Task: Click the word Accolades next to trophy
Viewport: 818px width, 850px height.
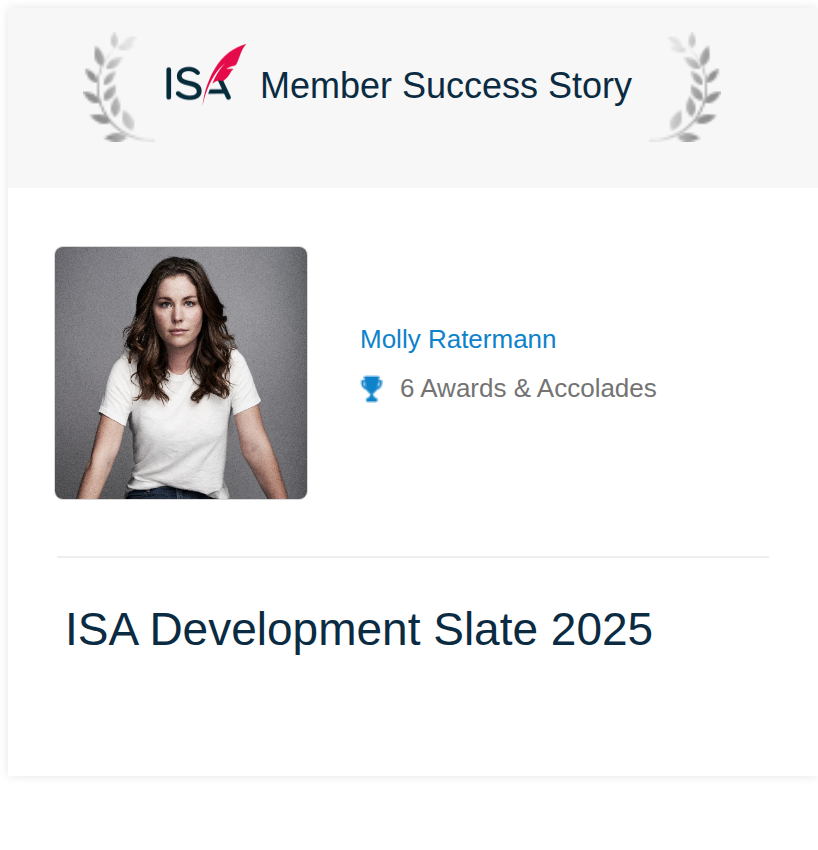Action: (596, 388)
